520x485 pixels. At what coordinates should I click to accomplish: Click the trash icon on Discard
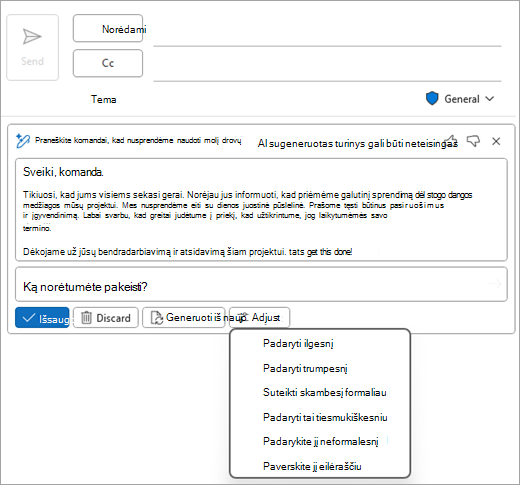(x=86, y=318)
